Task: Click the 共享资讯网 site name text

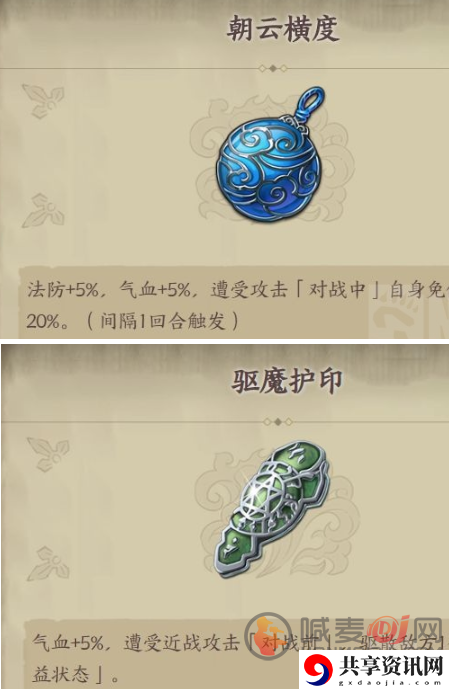Action: (390, 666)
